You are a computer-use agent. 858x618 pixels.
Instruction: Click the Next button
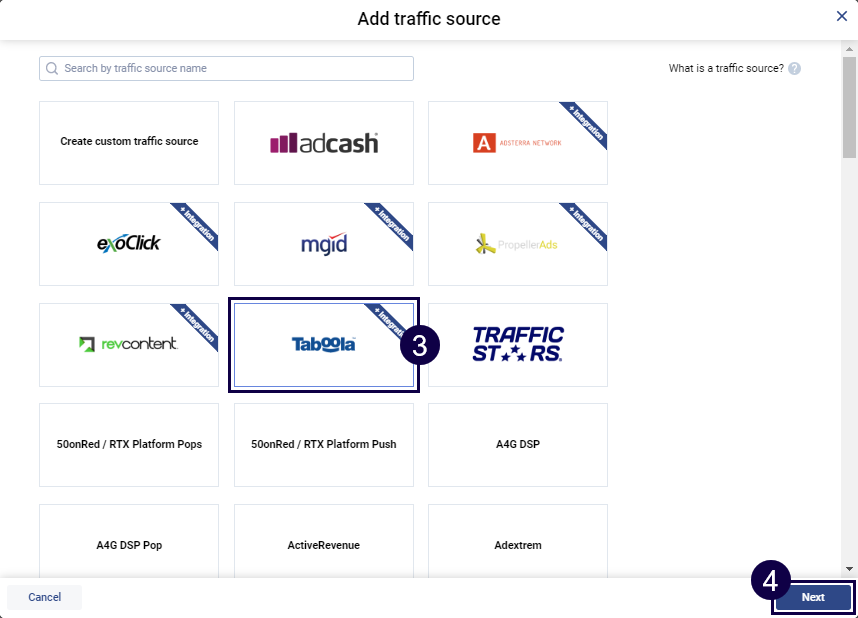pyautogui.click(x=812, y=597)
